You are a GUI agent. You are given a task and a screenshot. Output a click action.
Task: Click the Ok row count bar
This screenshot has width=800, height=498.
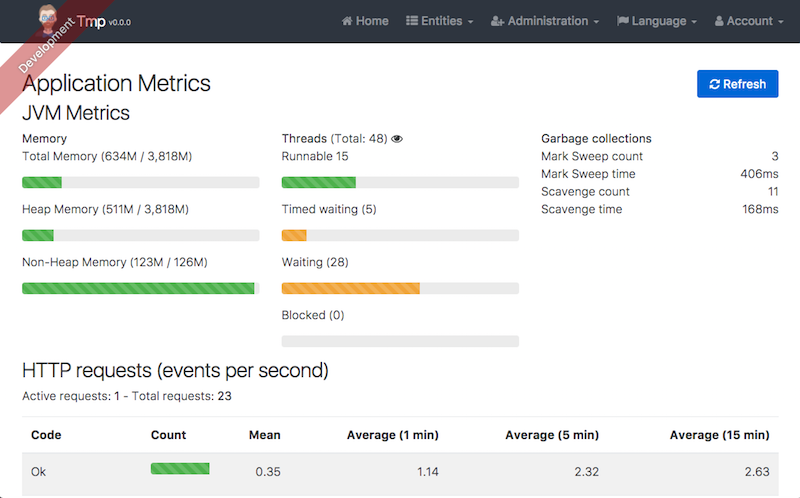click(x=180, y=468)
